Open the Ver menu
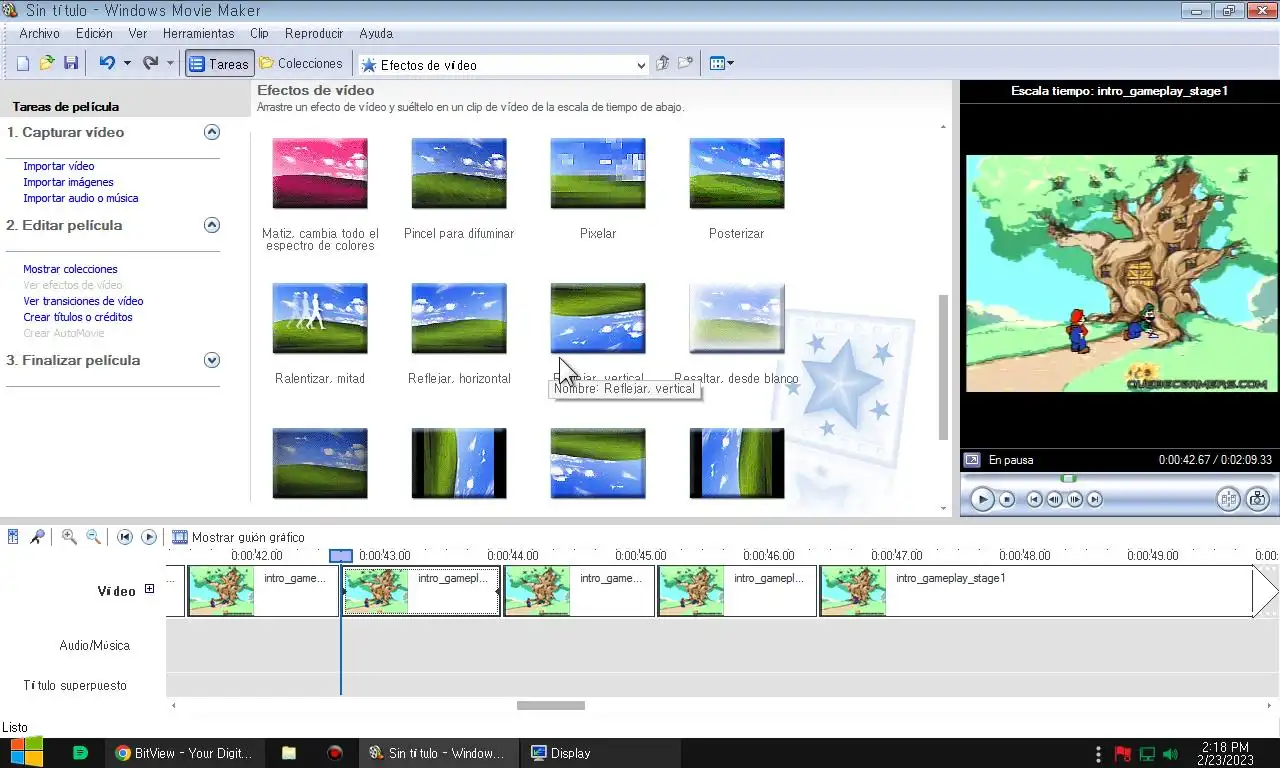The image size is (1280, 768). click(x=137, y=33)
